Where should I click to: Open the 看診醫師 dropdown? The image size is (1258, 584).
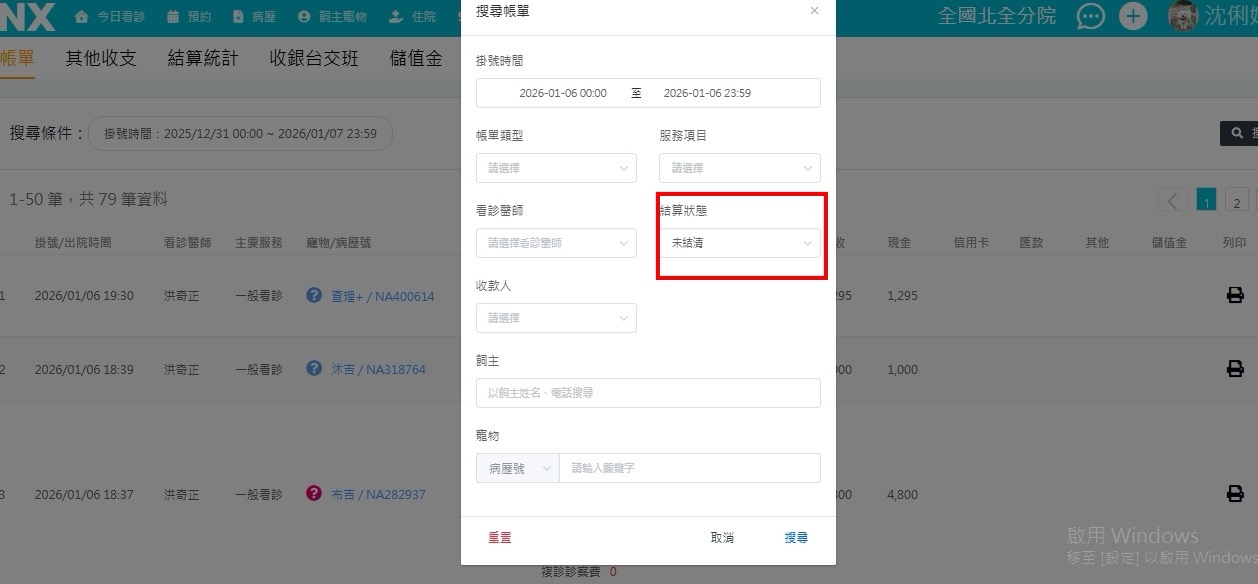coord(556,243)
